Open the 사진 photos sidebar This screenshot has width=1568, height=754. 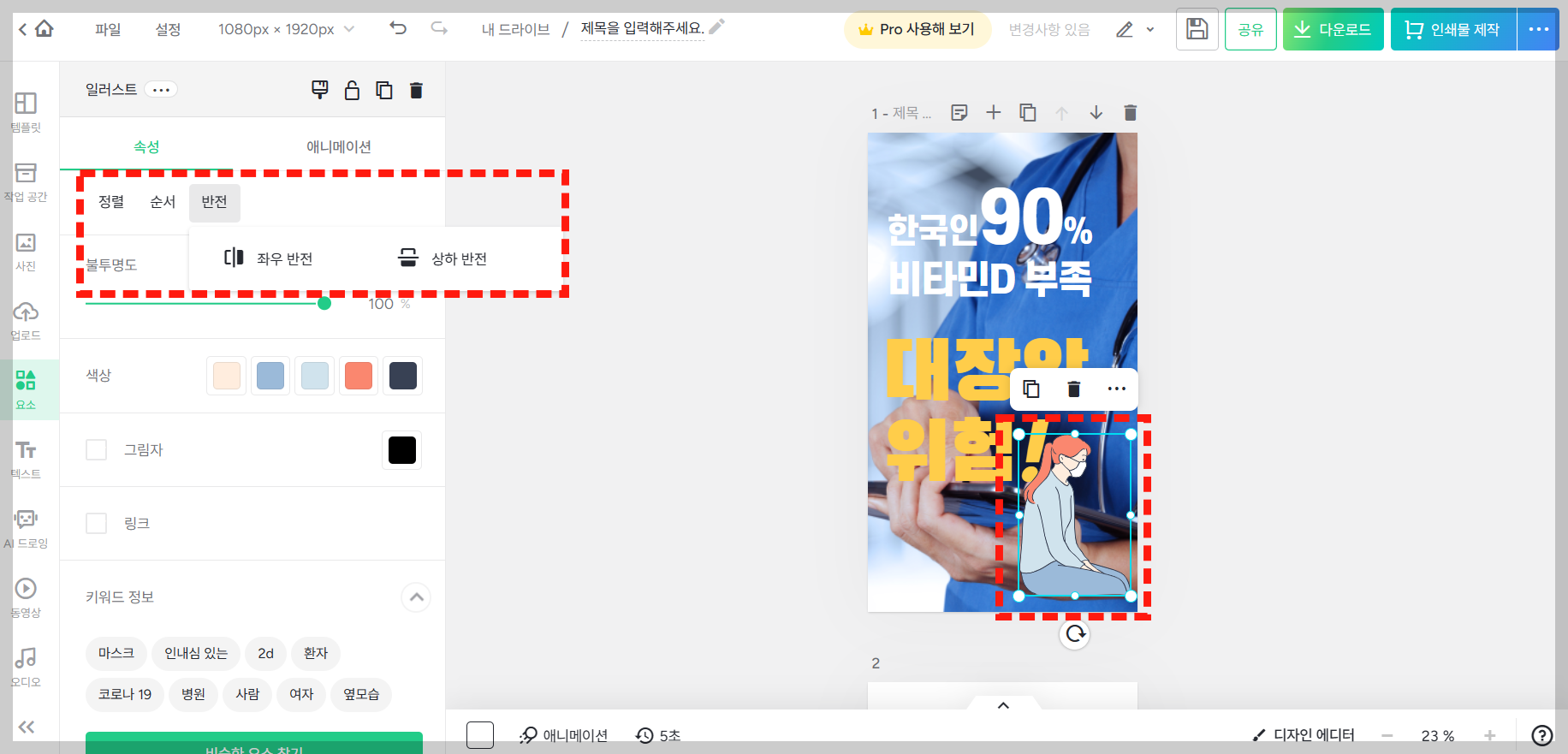pyautogui.click(x=26, y=251)
